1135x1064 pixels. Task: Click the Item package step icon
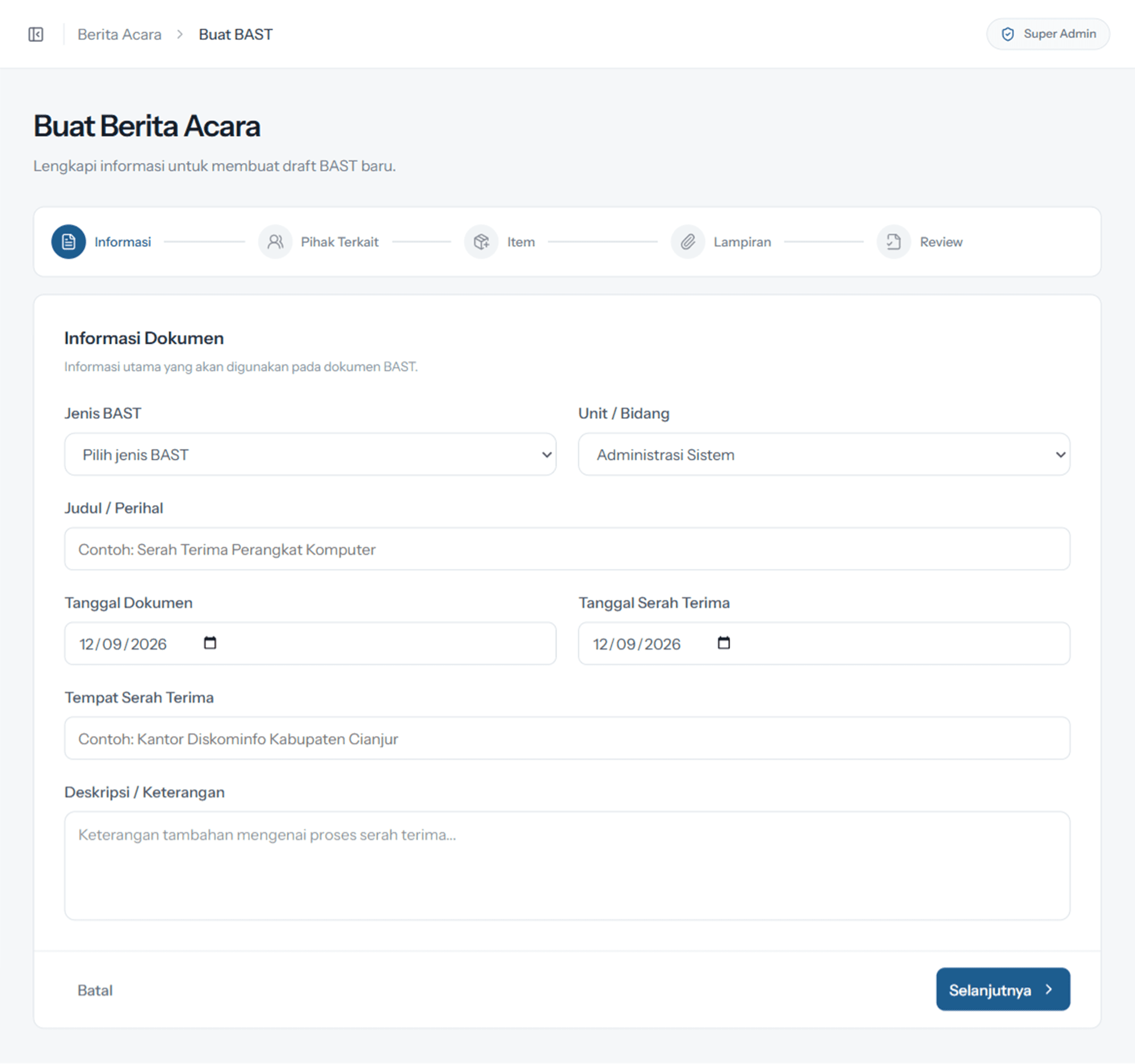coord(481,241)
